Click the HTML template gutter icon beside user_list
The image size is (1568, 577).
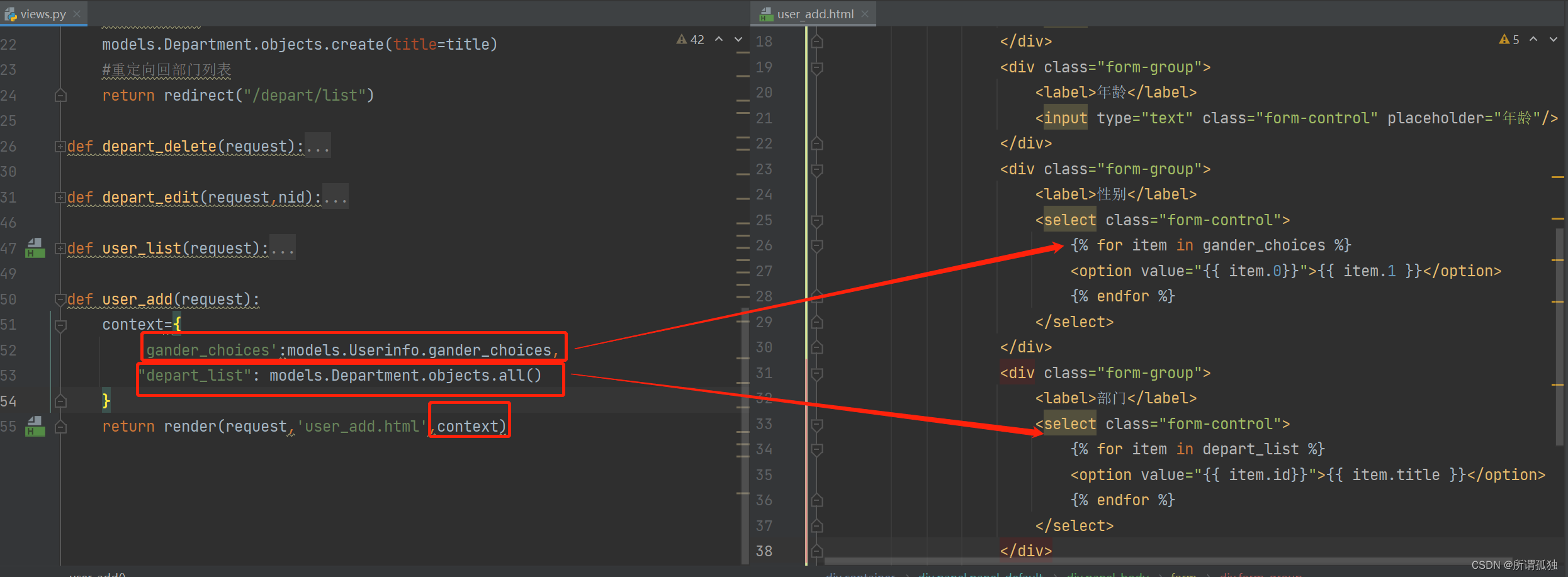click(35, 249)
